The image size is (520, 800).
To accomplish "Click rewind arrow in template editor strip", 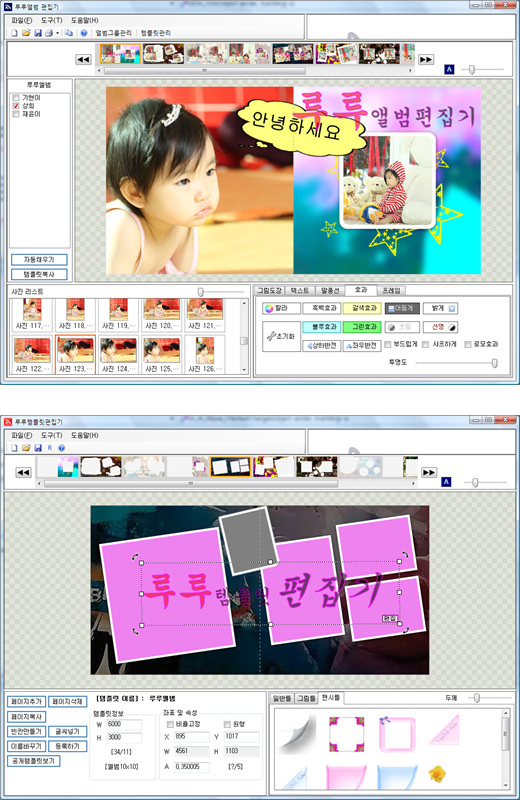I will pyautogui.click(x=23, y=472).
